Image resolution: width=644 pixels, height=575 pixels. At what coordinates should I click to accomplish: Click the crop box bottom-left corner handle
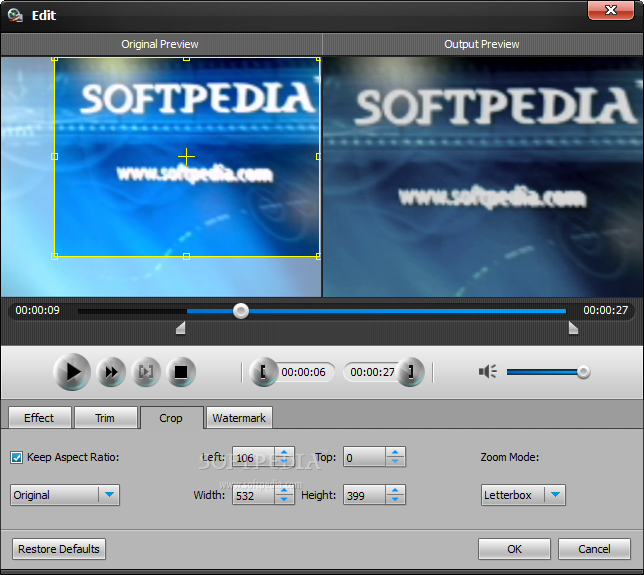[x=54, y=256]
